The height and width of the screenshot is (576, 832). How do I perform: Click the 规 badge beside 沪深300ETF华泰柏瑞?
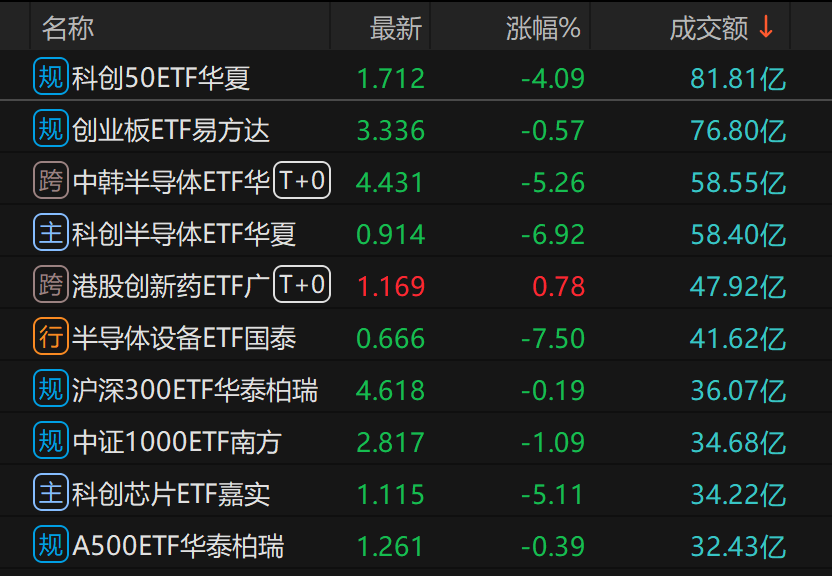point(51,388)
